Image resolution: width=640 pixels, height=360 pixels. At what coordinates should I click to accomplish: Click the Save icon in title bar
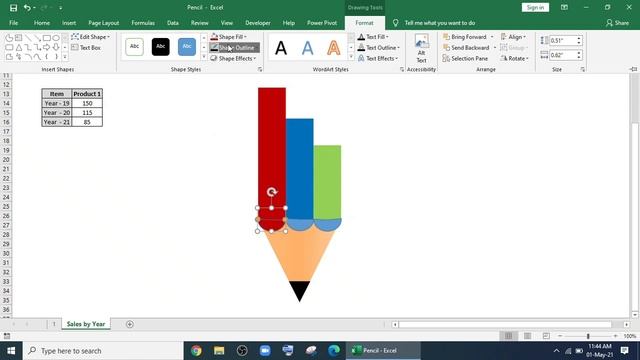coord(13,8)
